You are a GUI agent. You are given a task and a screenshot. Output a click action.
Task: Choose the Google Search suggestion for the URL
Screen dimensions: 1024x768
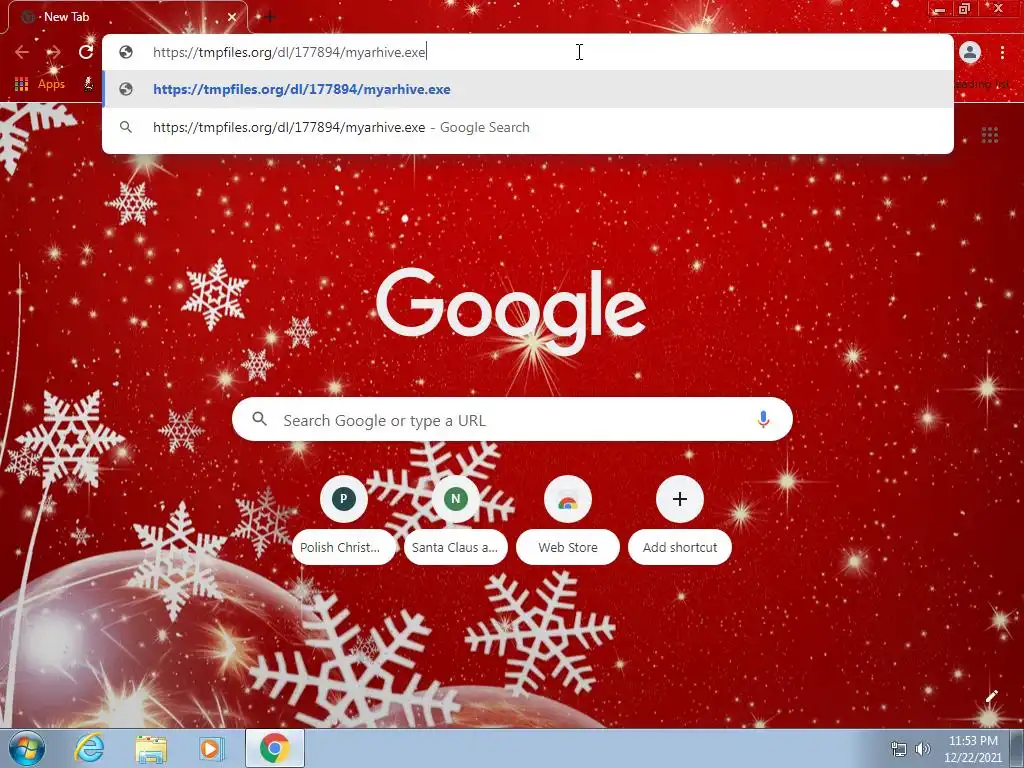pyautogui.click(x=528, y=127)
